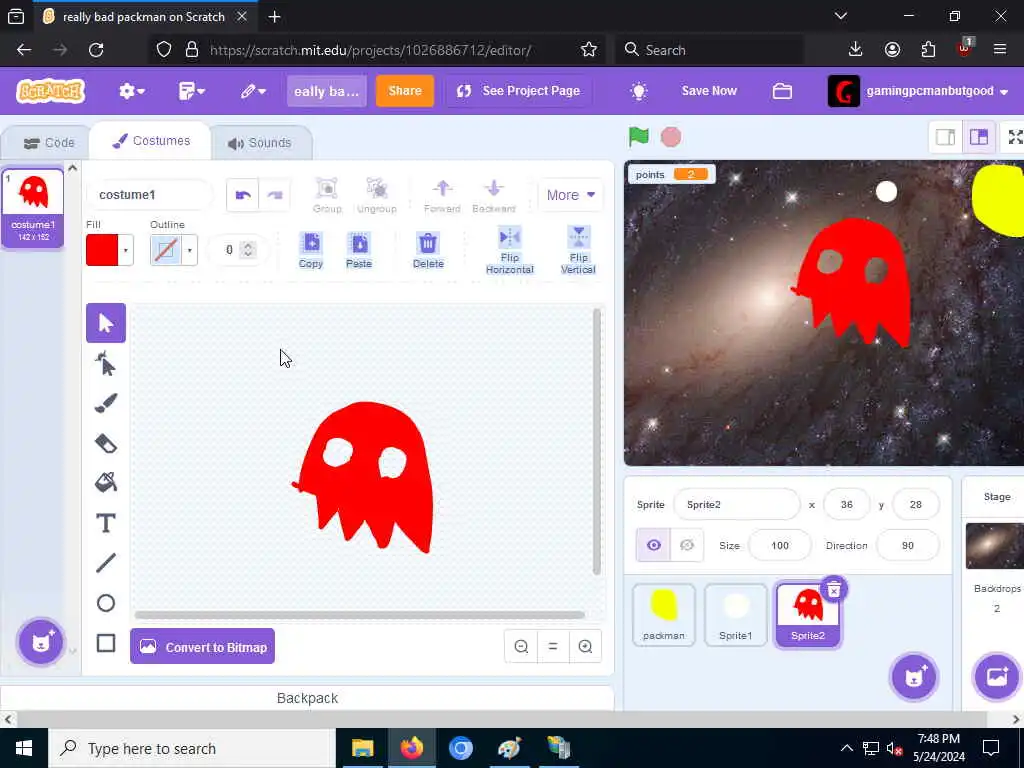The image size is (1024, 768).
Task: Select the Reshape tool
Action: (106, 364)
